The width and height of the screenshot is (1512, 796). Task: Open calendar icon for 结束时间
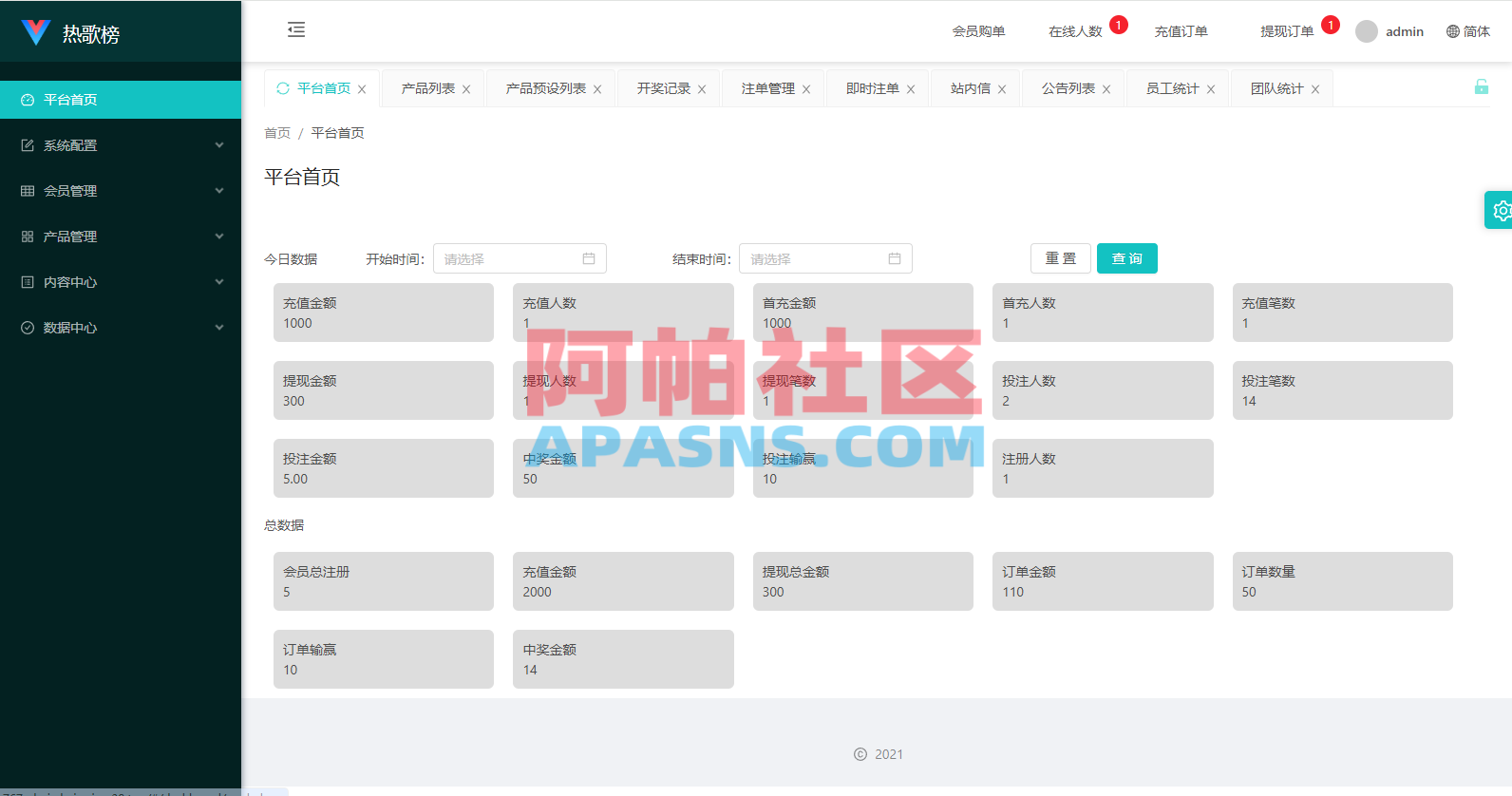coord(895,258)
